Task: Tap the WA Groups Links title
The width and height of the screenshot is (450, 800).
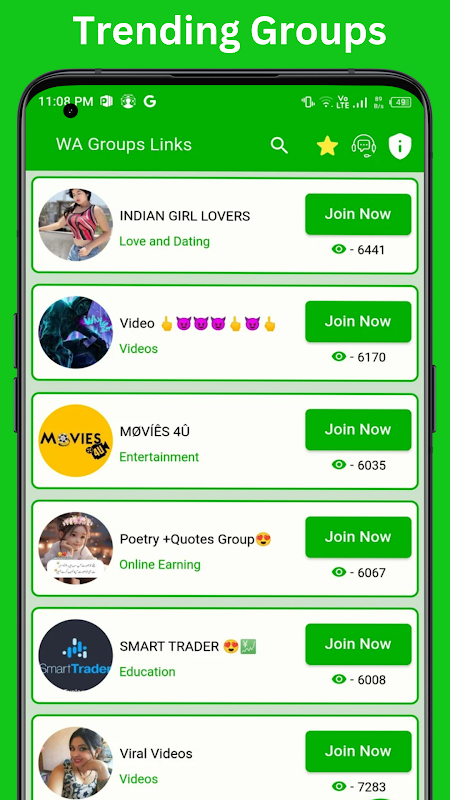Action: (124, 144)
